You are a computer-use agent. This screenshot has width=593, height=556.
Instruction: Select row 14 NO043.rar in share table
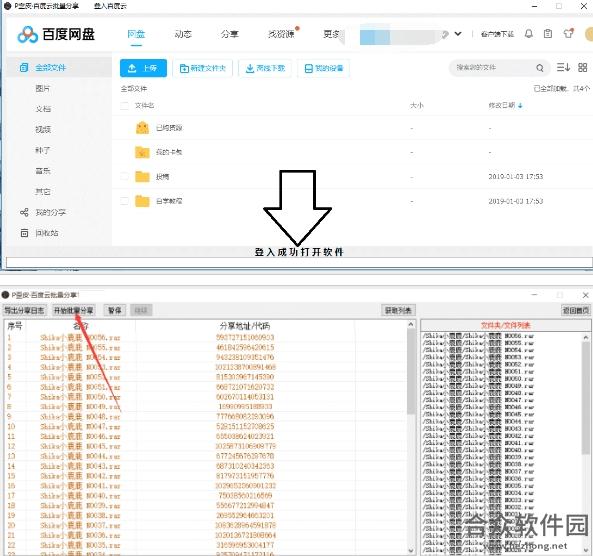[x=206, y=466]
